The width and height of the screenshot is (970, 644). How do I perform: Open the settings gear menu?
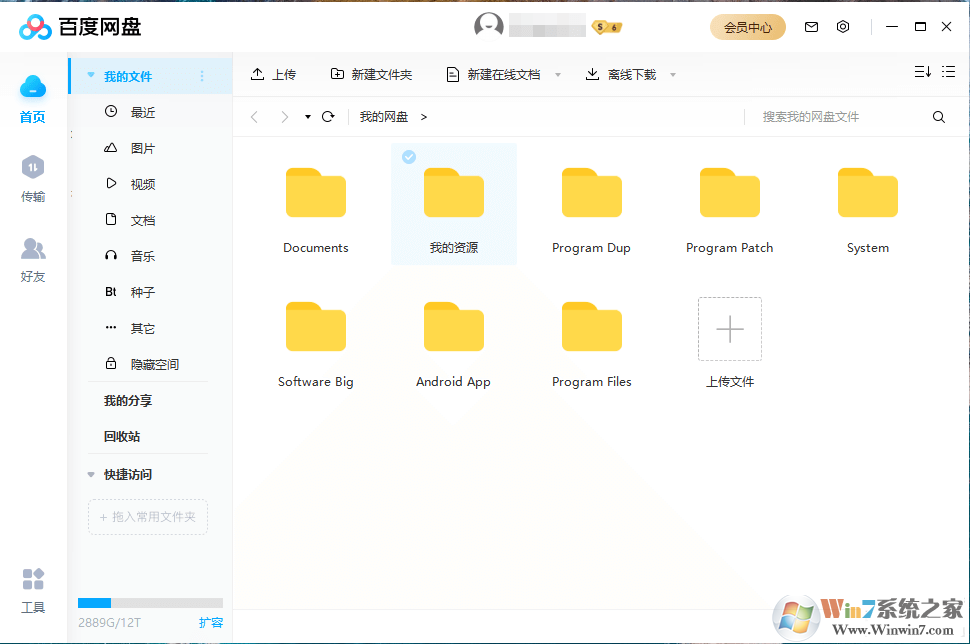843,26
